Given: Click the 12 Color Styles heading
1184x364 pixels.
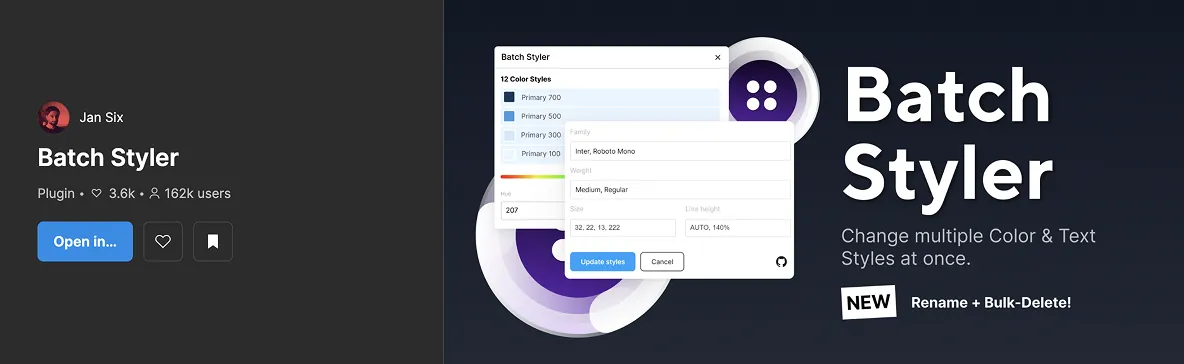Looking at the screenshot, I should point(526,79).
